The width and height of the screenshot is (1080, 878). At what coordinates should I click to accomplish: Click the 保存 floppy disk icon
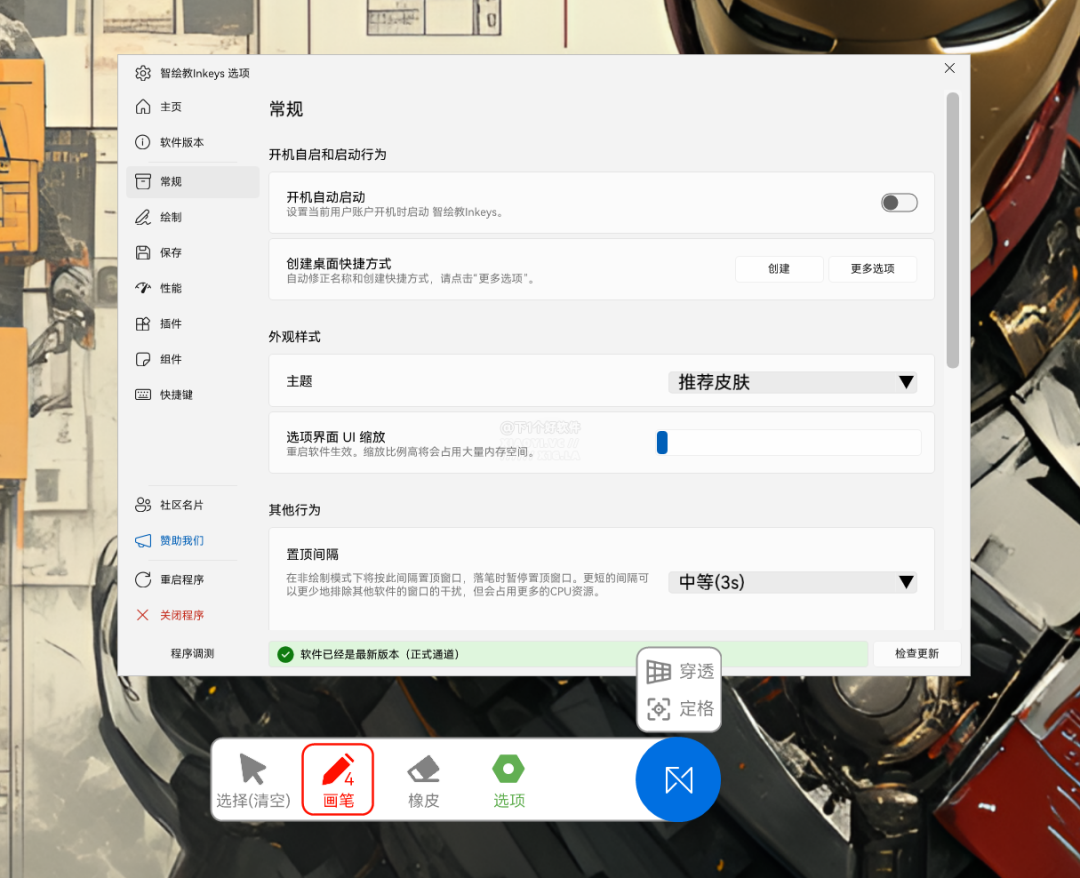point(143,253)
